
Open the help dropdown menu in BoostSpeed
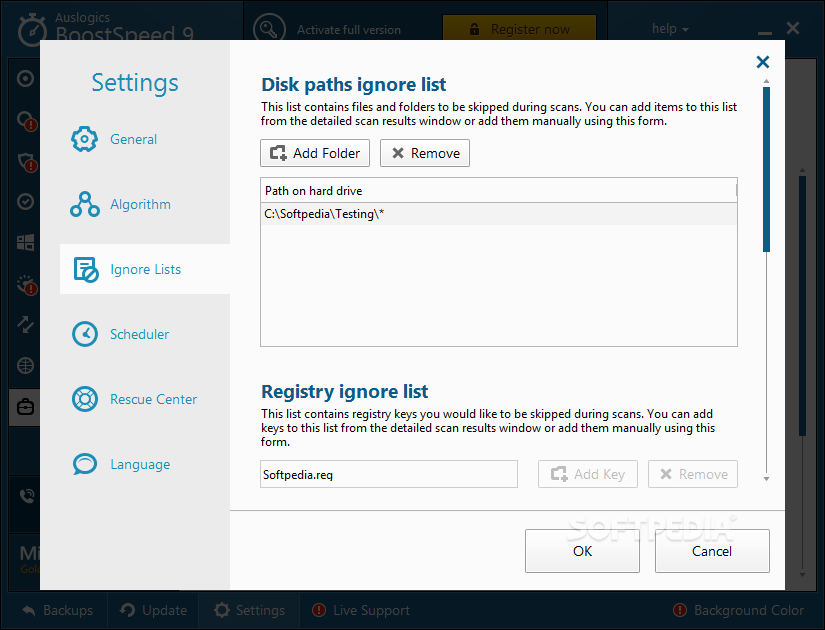coord(670,29)
